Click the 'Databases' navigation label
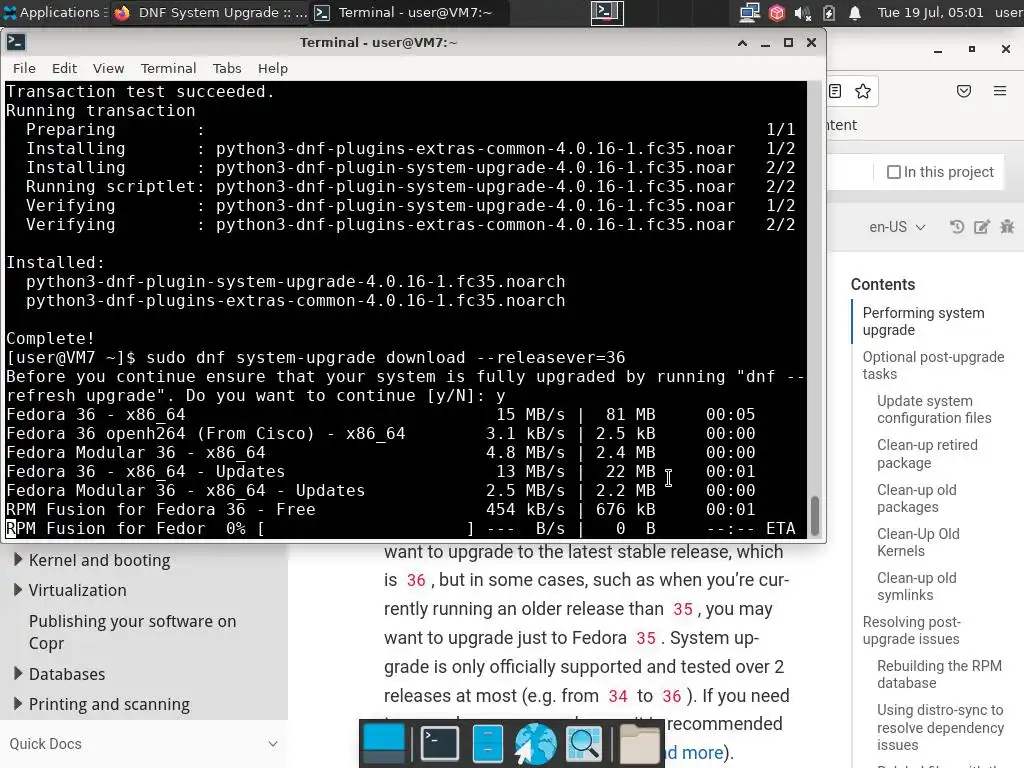Viewport: 1024px width, 768px height. [67, 674]
